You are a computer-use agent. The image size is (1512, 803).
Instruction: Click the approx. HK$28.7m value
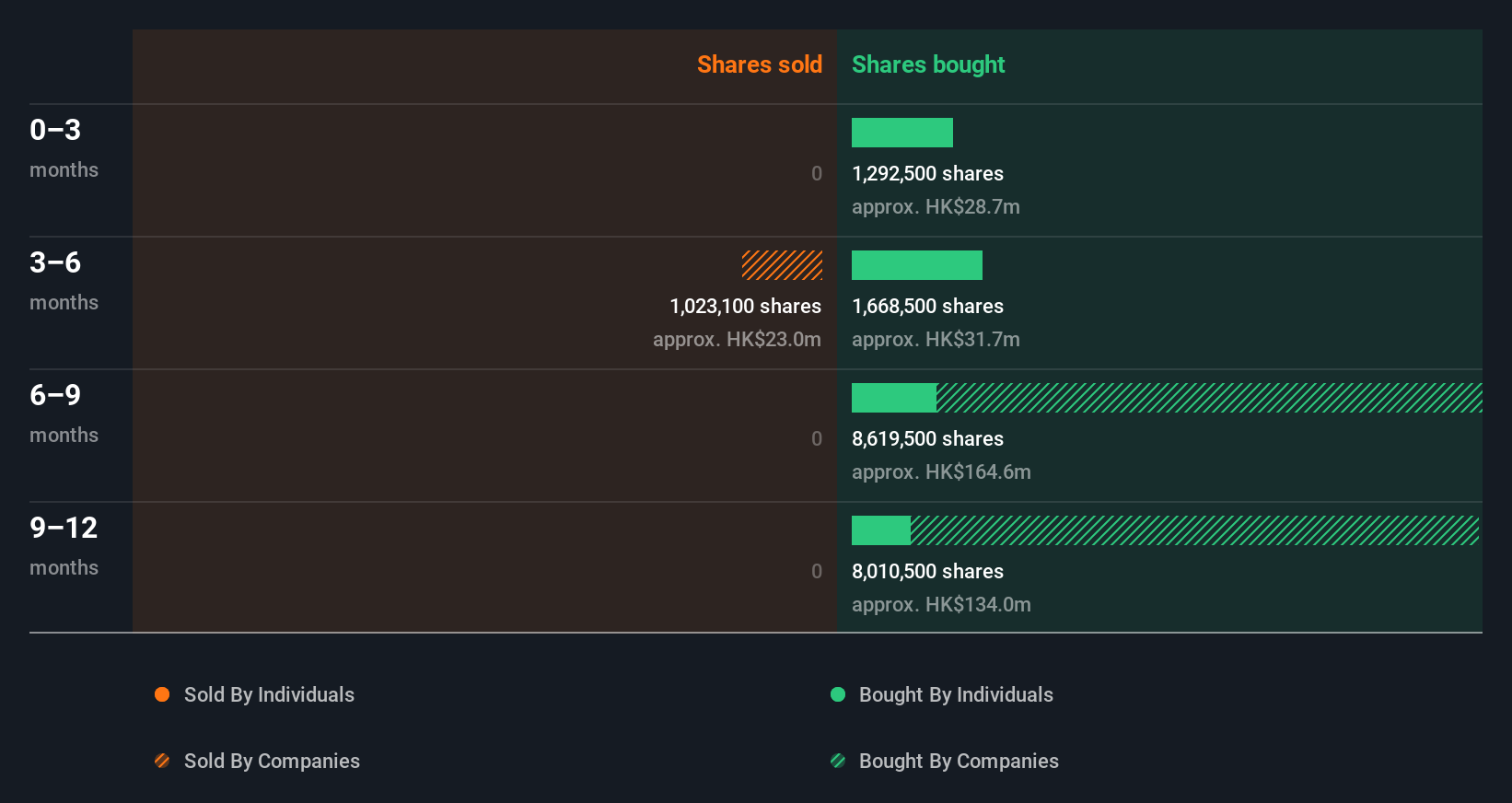(x=936, y=206)
